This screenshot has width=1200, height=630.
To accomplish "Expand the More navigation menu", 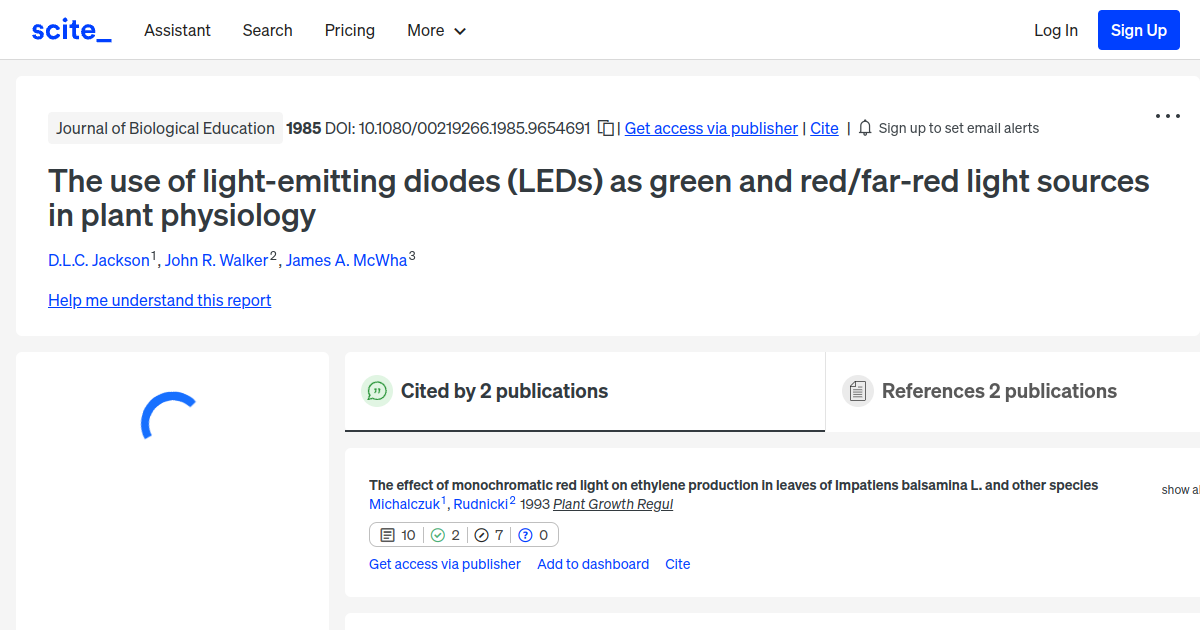I will 436,30.
